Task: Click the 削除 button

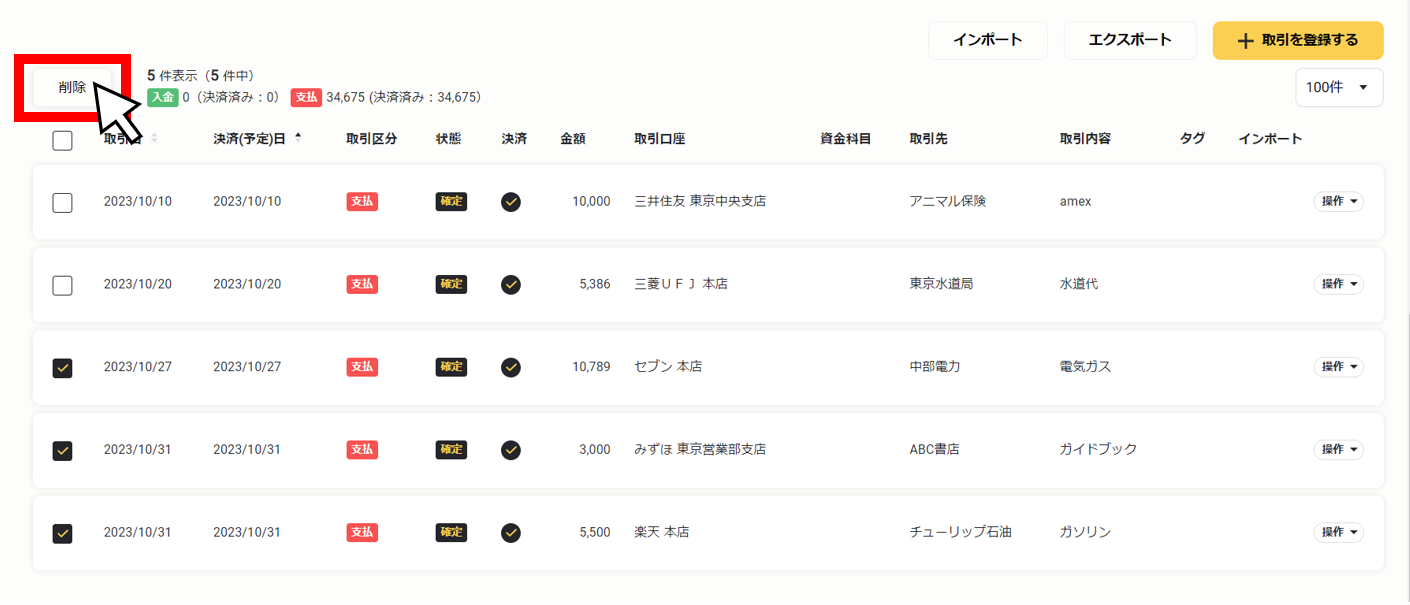Action: pyautogui.click(x=72, y=87)
